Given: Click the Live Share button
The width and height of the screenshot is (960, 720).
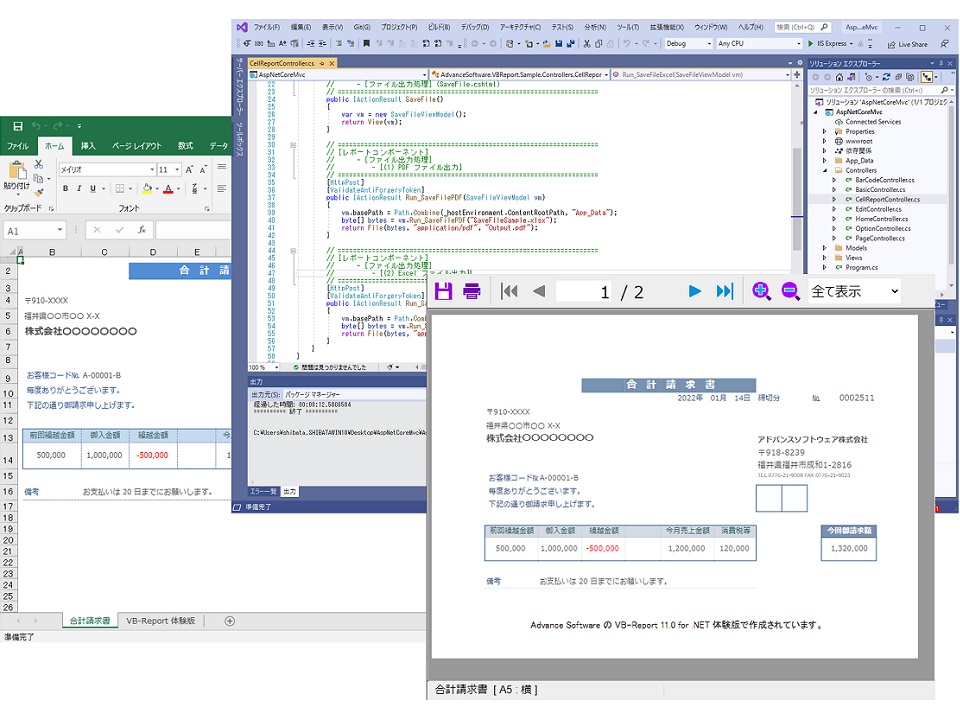Looking at the screenshot, I should (907, 44).
